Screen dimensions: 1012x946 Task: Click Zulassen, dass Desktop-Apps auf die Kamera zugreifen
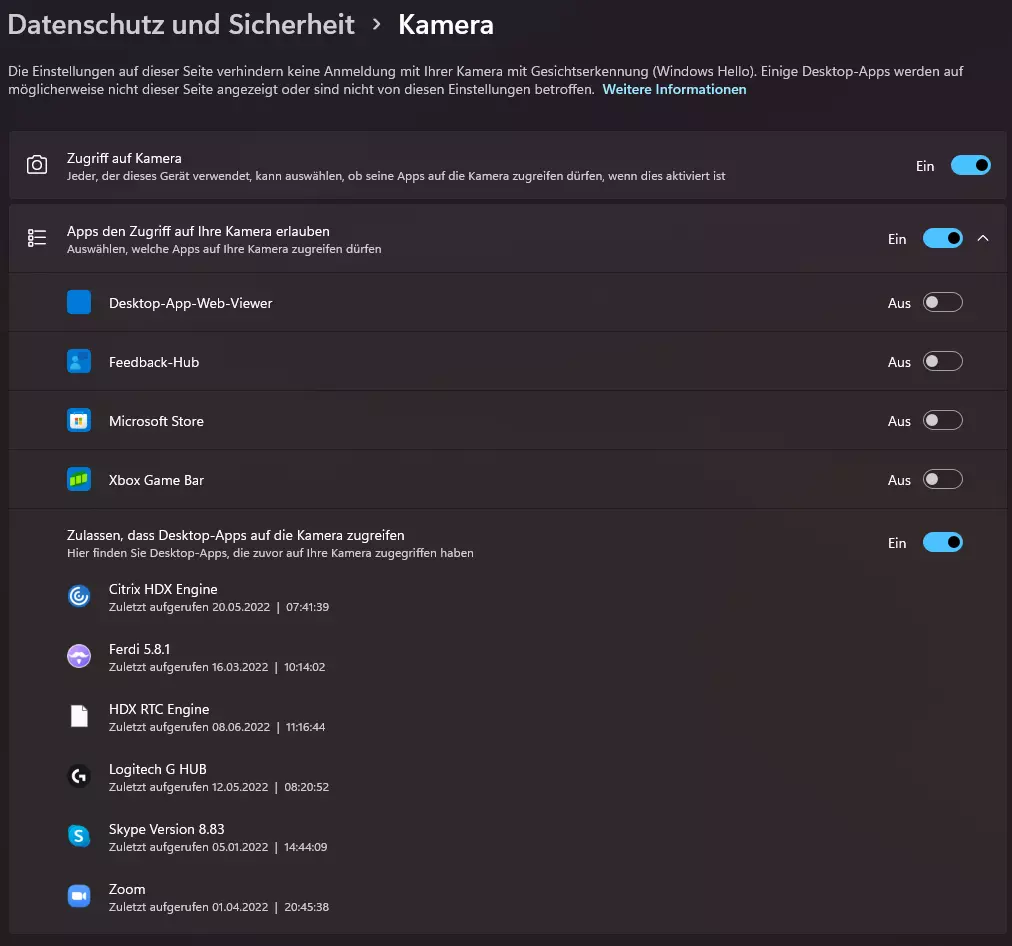tap(236, 535)
